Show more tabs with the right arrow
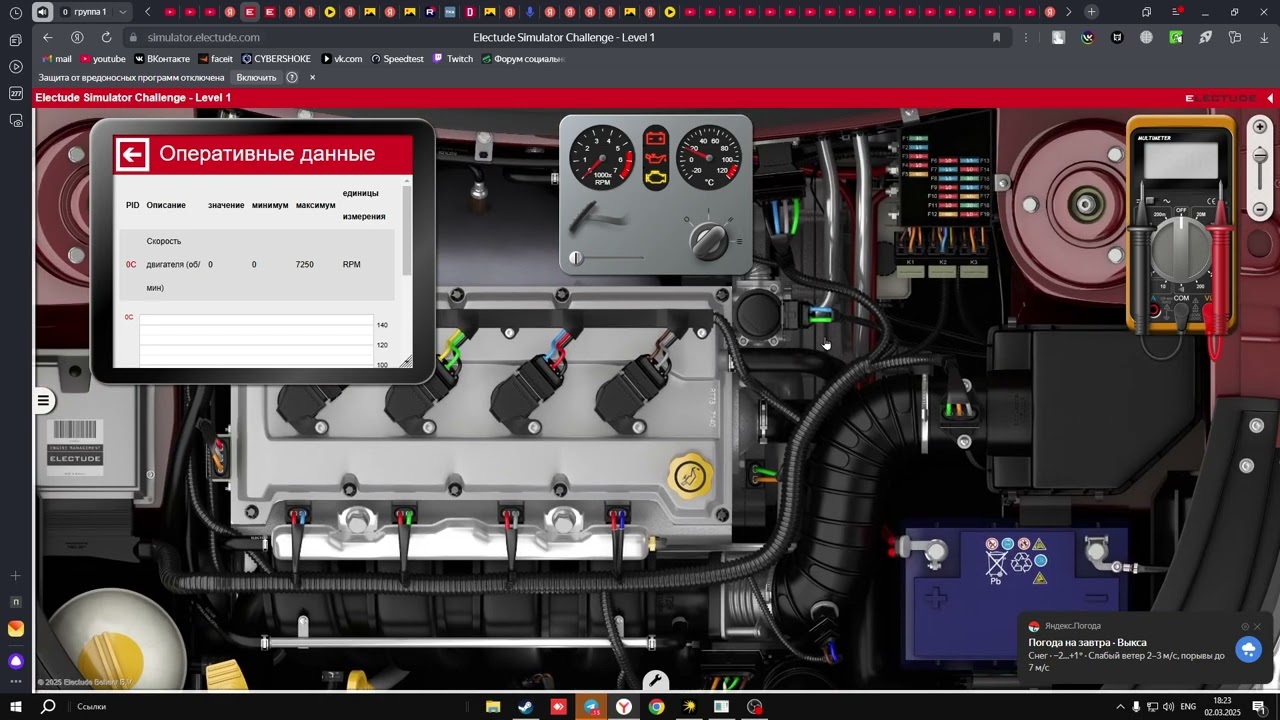 click(x=1069, y=12)
